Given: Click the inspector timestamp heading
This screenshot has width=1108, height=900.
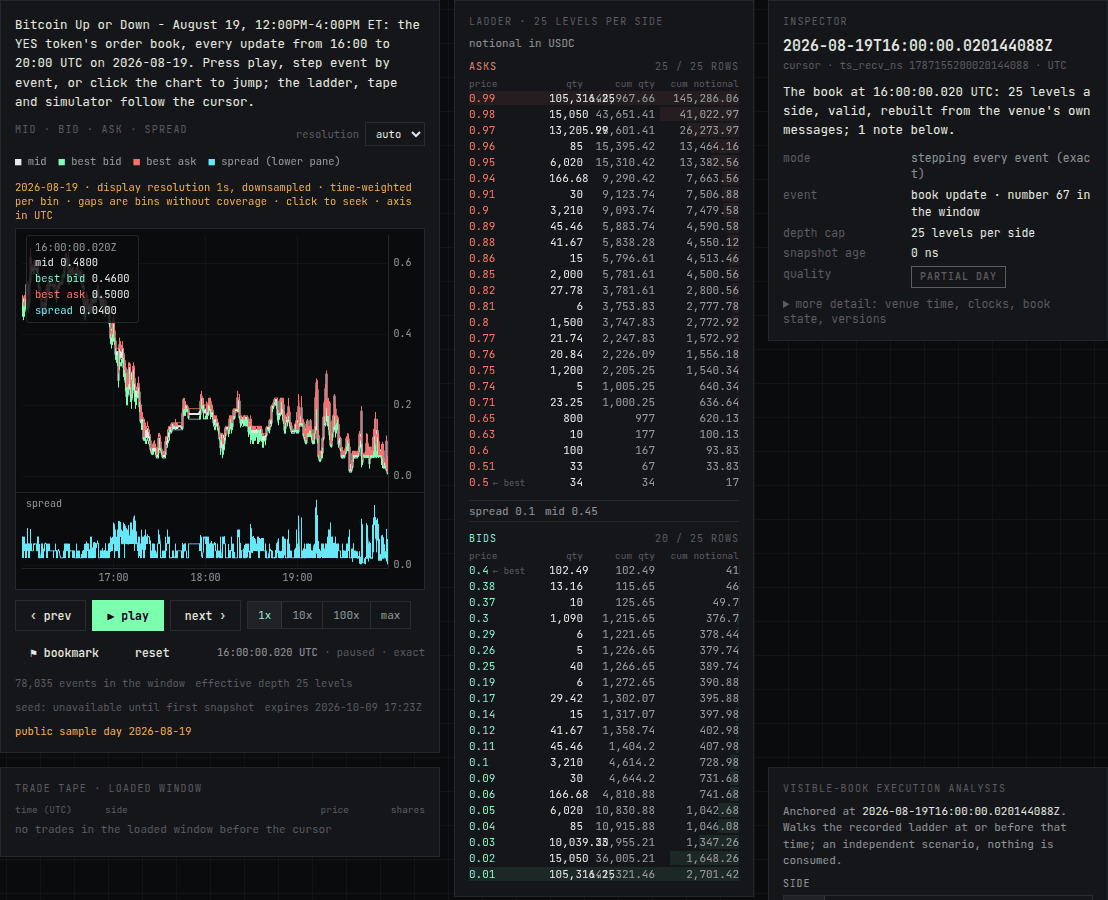Looking at the screenshot, I should 917,46.
